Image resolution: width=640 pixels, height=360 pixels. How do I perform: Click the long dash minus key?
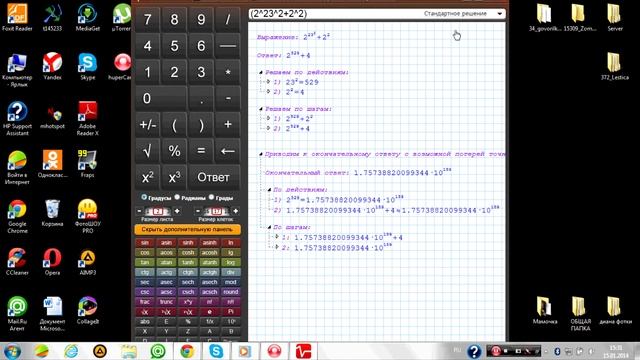click(228, 46)
